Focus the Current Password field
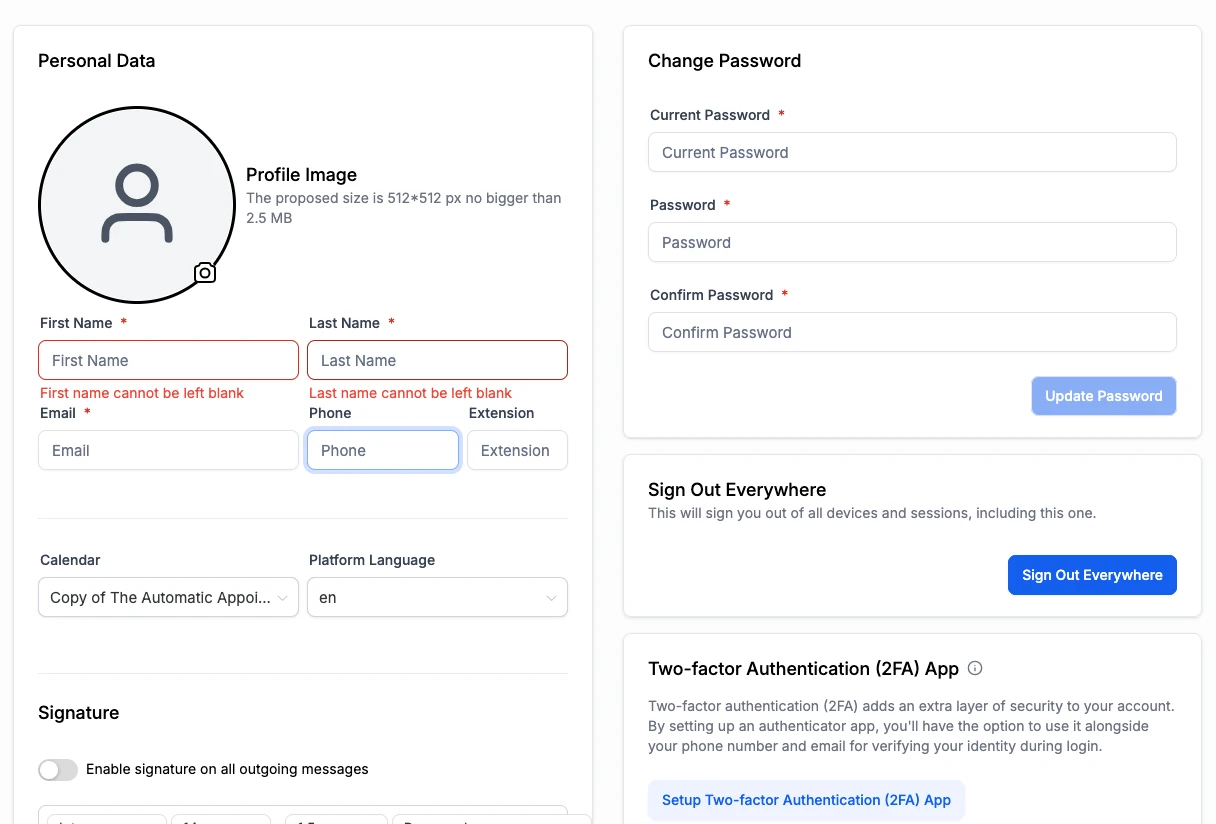Screen dimensions: 1216x824 912,152
